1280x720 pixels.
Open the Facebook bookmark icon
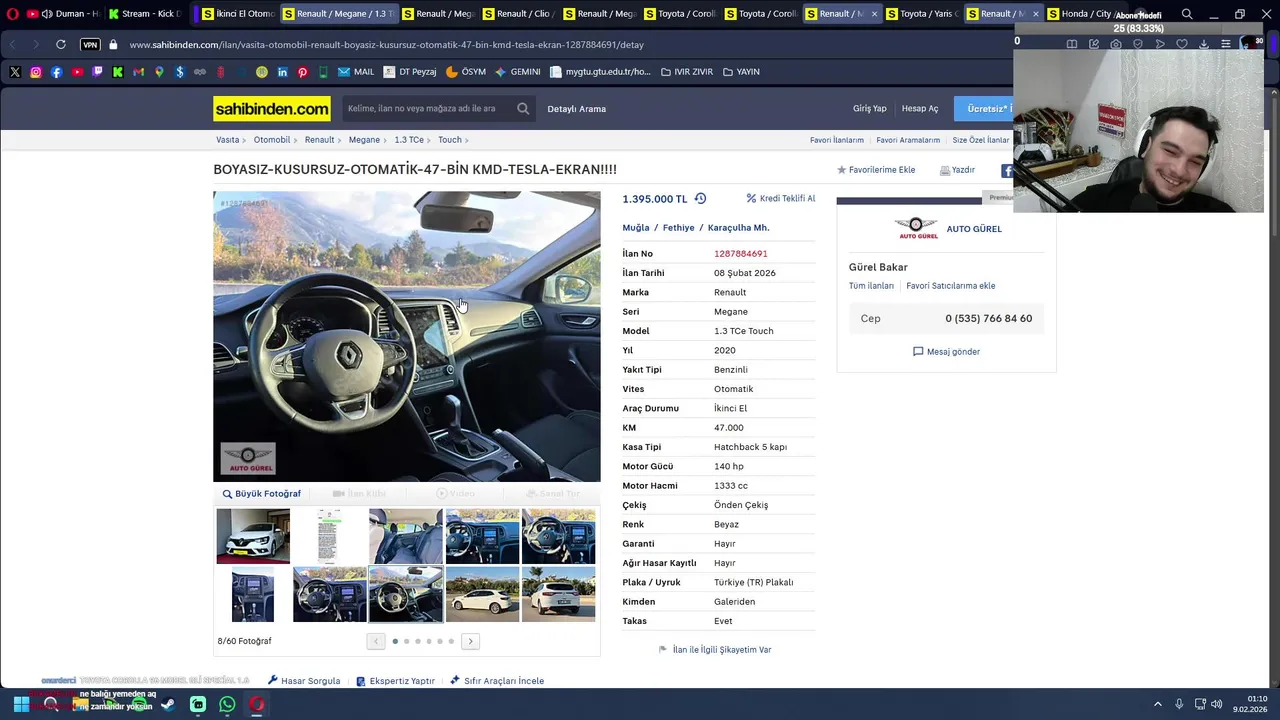coord(56,72)
